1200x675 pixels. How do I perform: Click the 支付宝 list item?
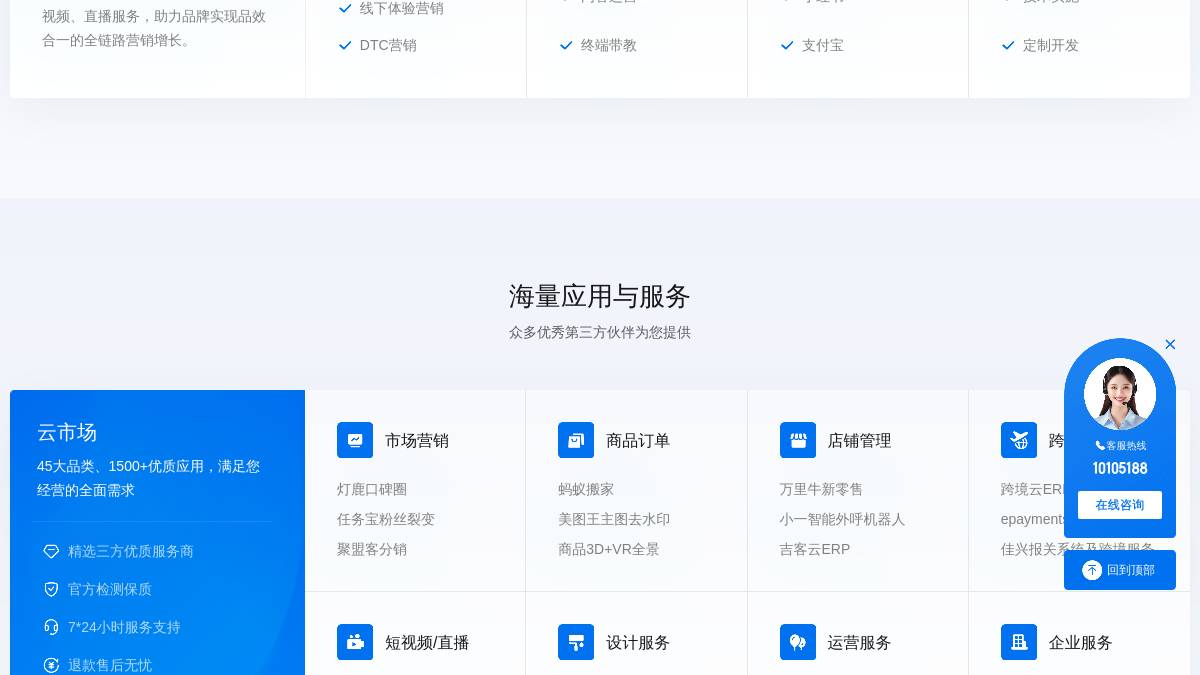823,45
